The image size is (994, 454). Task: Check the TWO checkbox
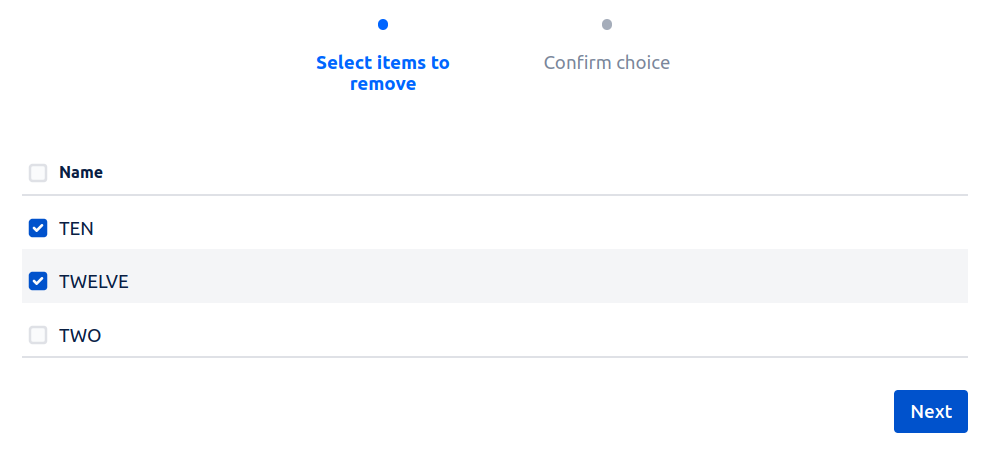[x=38, y=335]
